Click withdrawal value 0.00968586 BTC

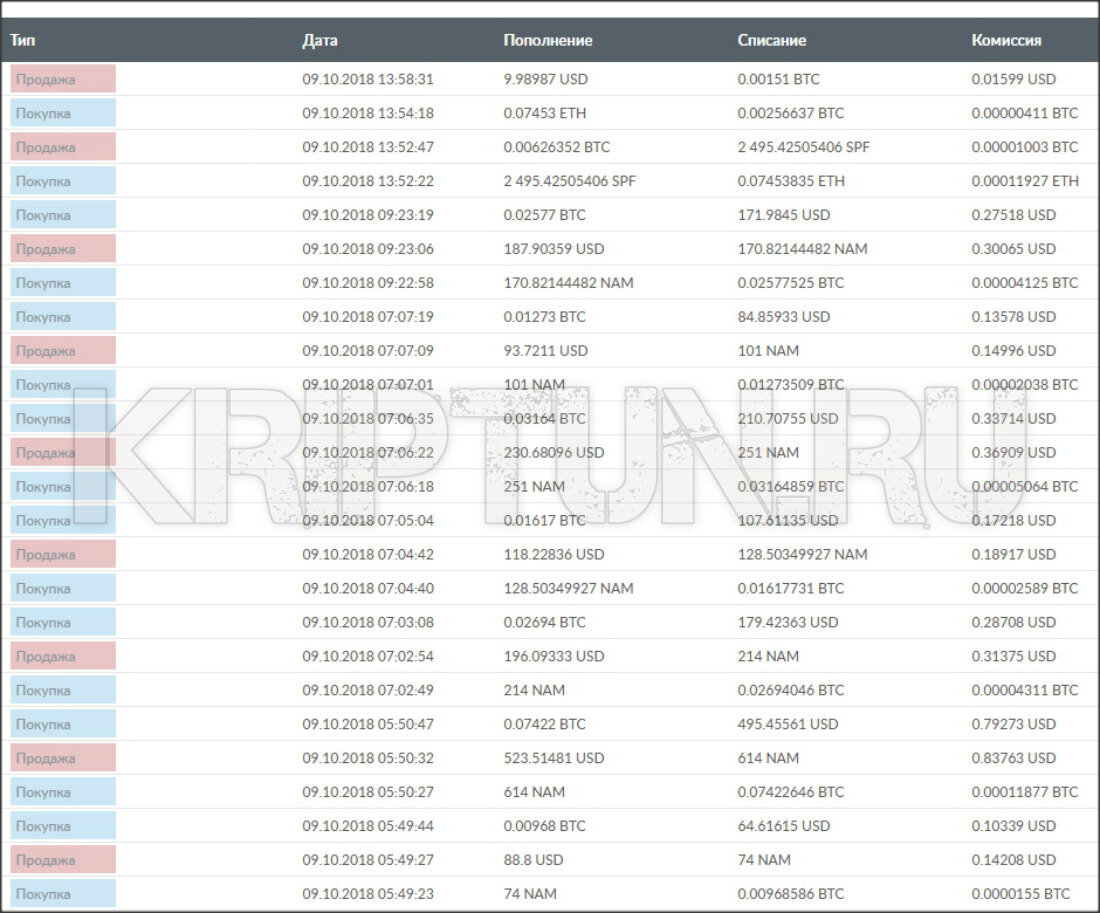tap(791, 894)
